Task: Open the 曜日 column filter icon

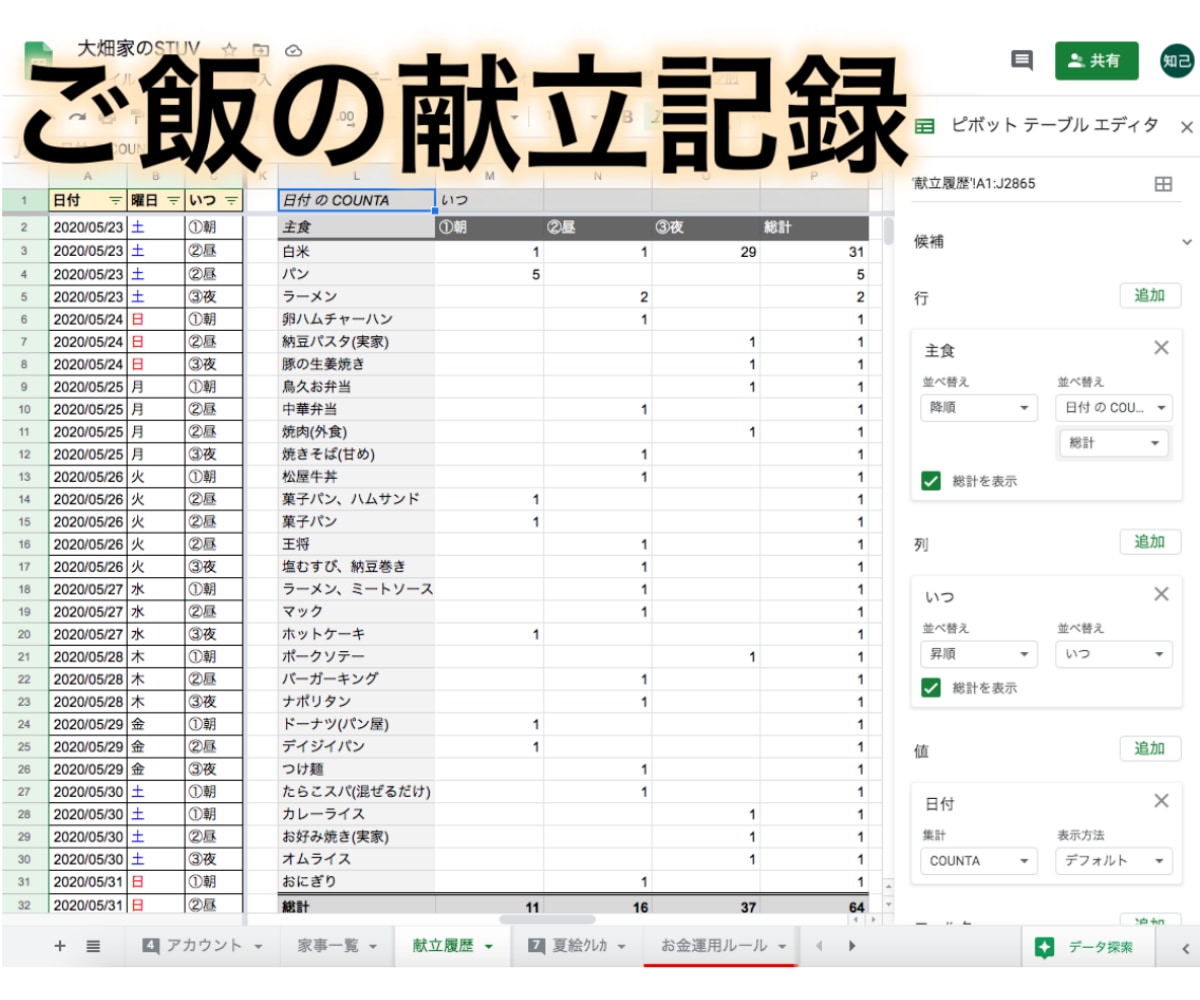Action: pos(173,200)
